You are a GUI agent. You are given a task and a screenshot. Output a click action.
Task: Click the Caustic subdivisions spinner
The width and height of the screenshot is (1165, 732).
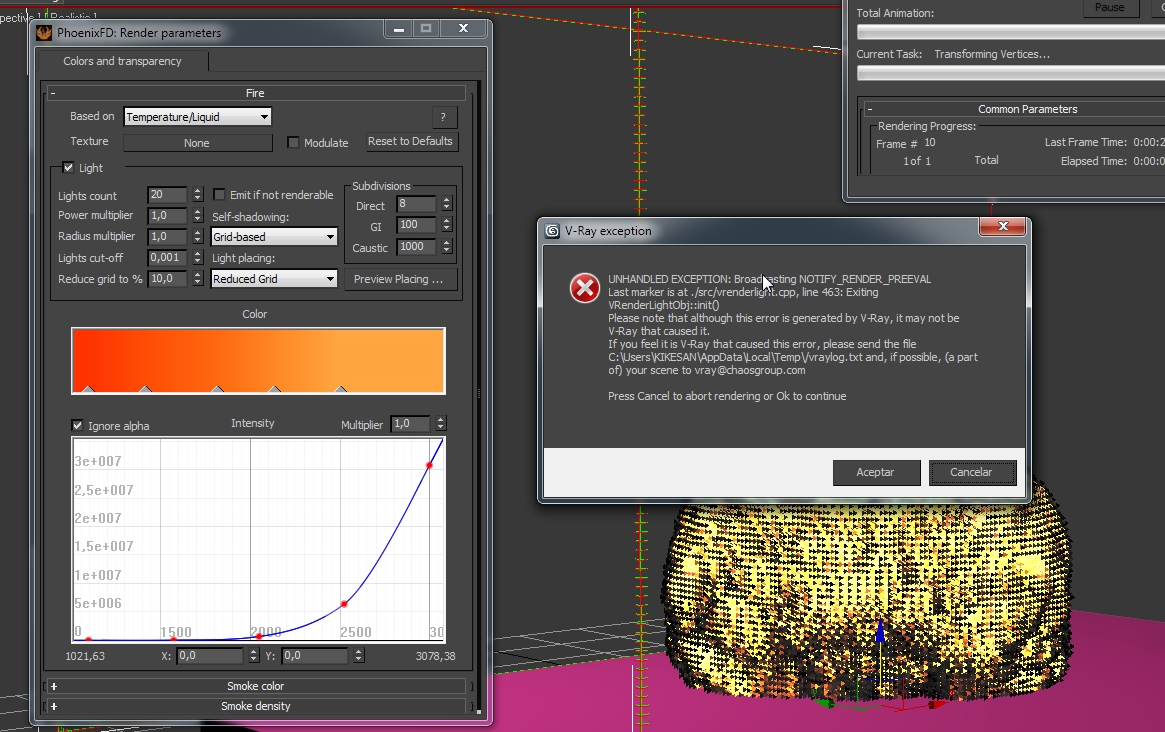447,247
